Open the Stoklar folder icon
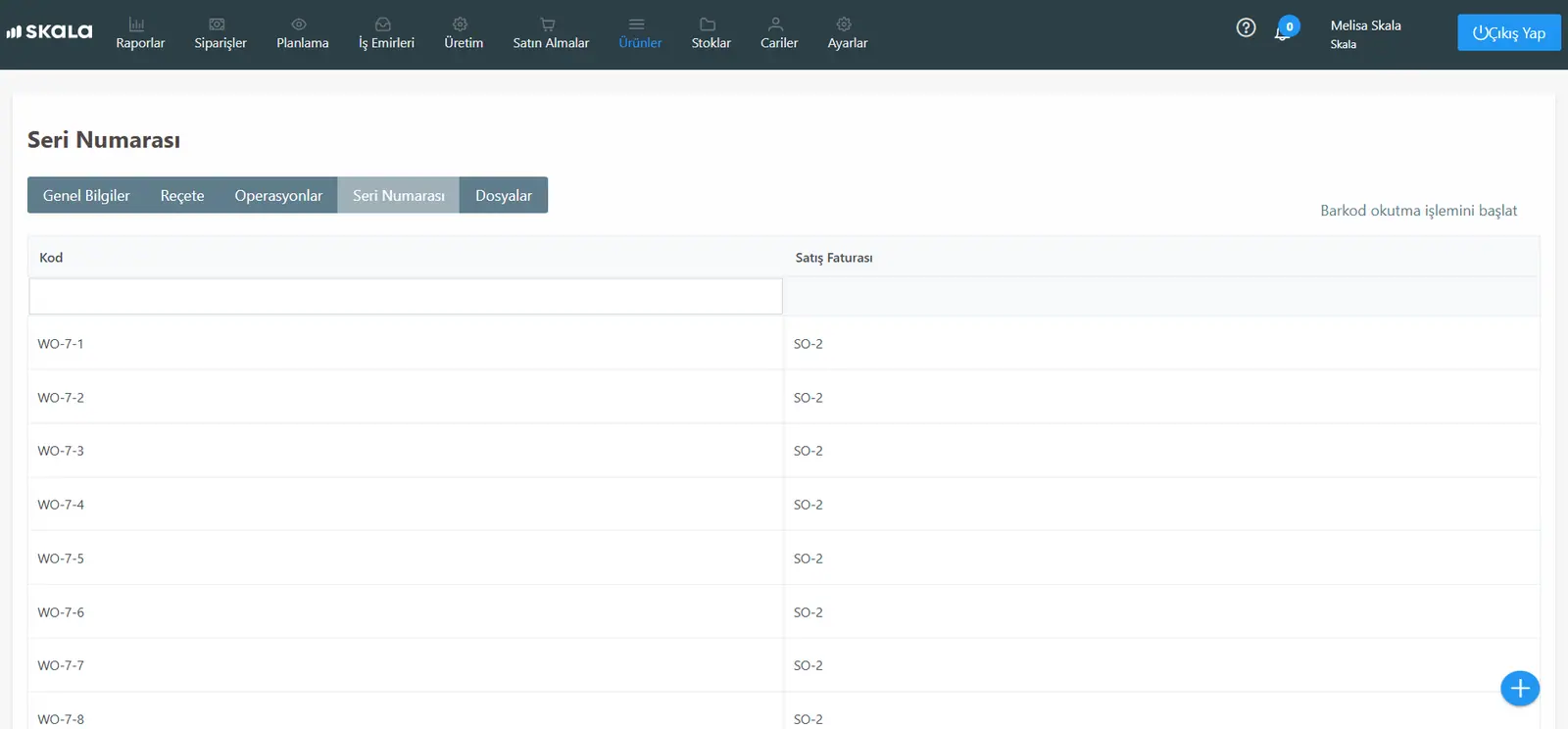This screenshot has width=1568, height=729. tap(708, 24)
